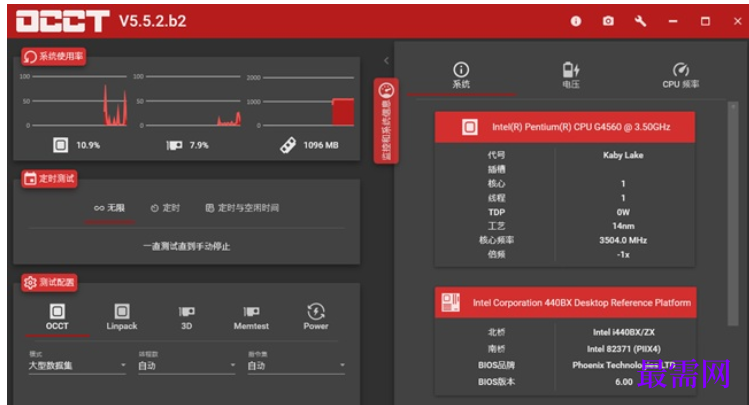The width and height of the screenshot is (749, 405).
Task: Maximize the OCCT window
Action: point(705,21)
